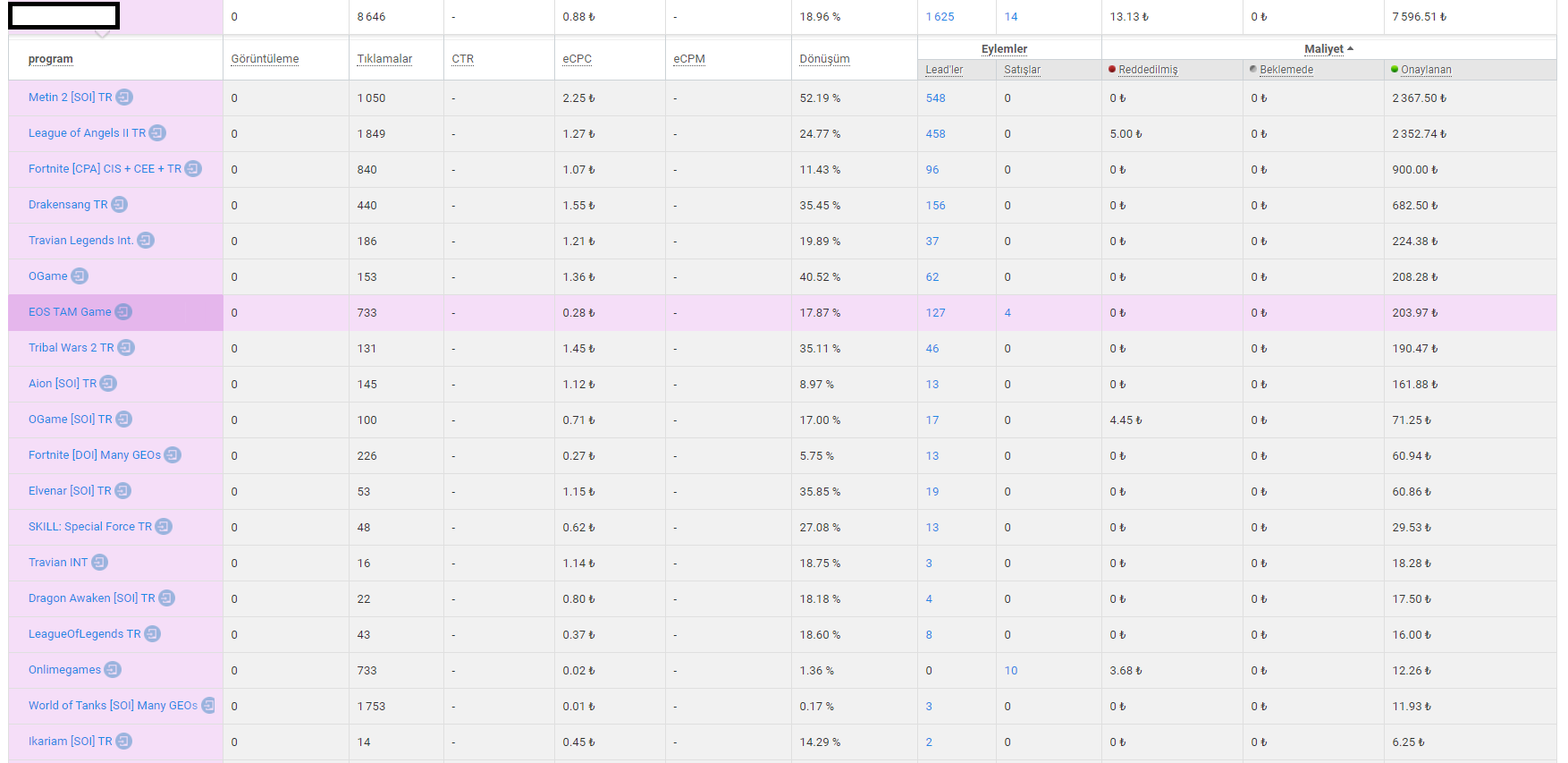Screen dimensions: 1568x763
Task: Open the Tribal Wars 2 TR link
Action: coord(72,348)
